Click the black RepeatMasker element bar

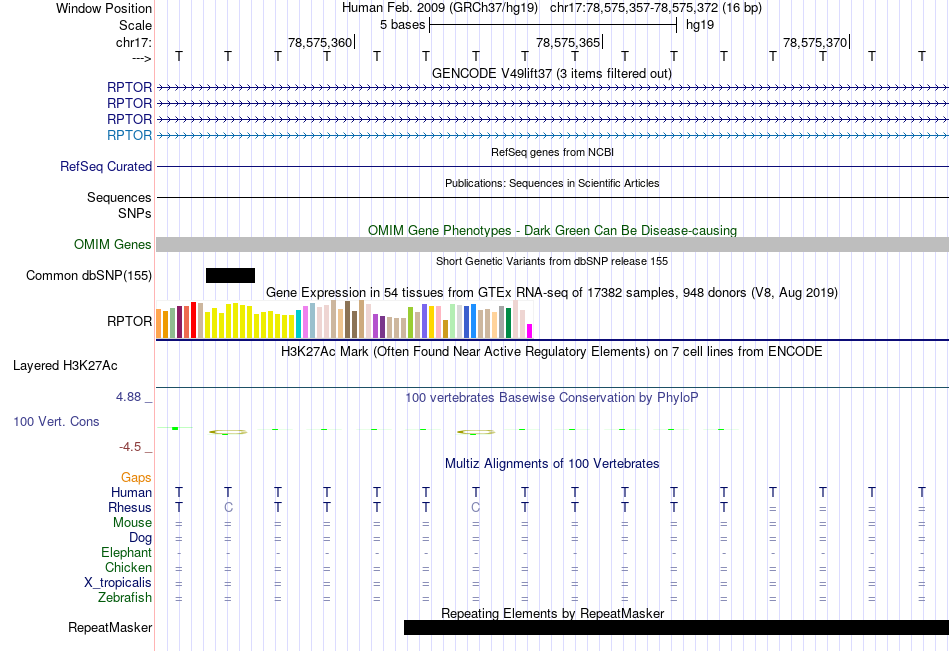pos(676,627)
